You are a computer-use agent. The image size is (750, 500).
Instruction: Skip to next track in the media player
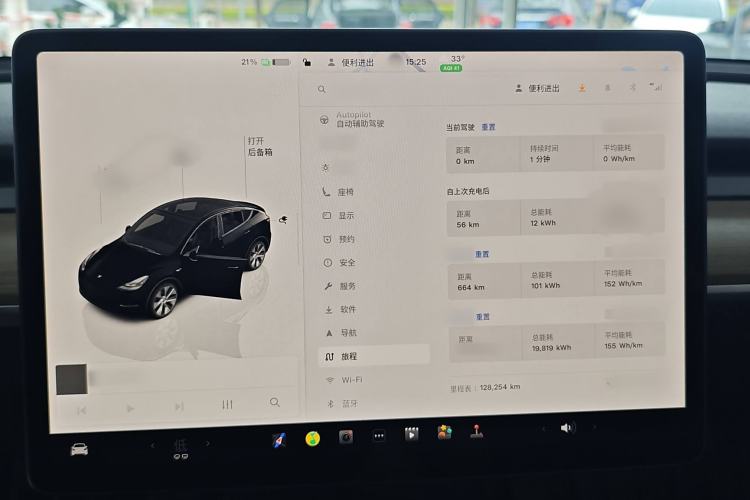[179, 406]
